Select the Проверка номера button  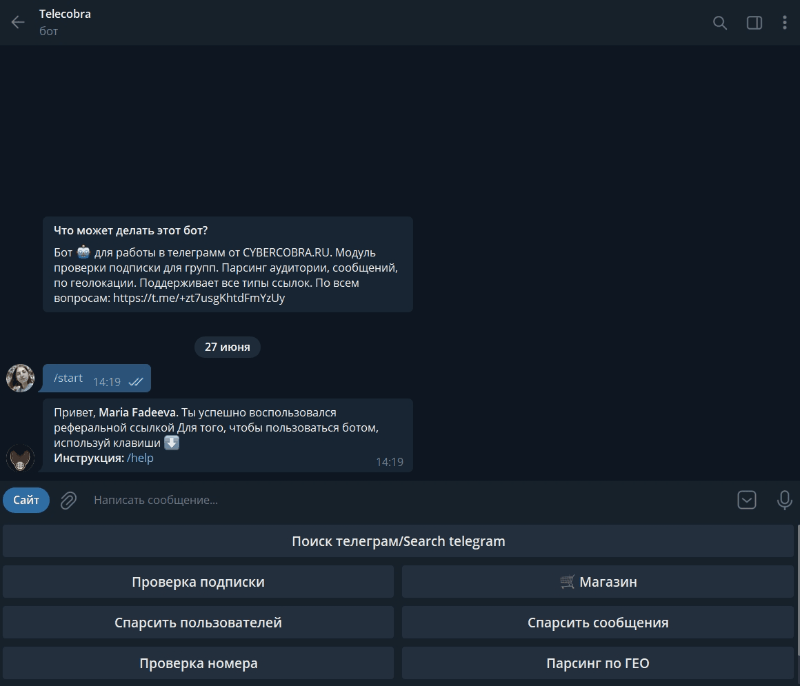198,663
